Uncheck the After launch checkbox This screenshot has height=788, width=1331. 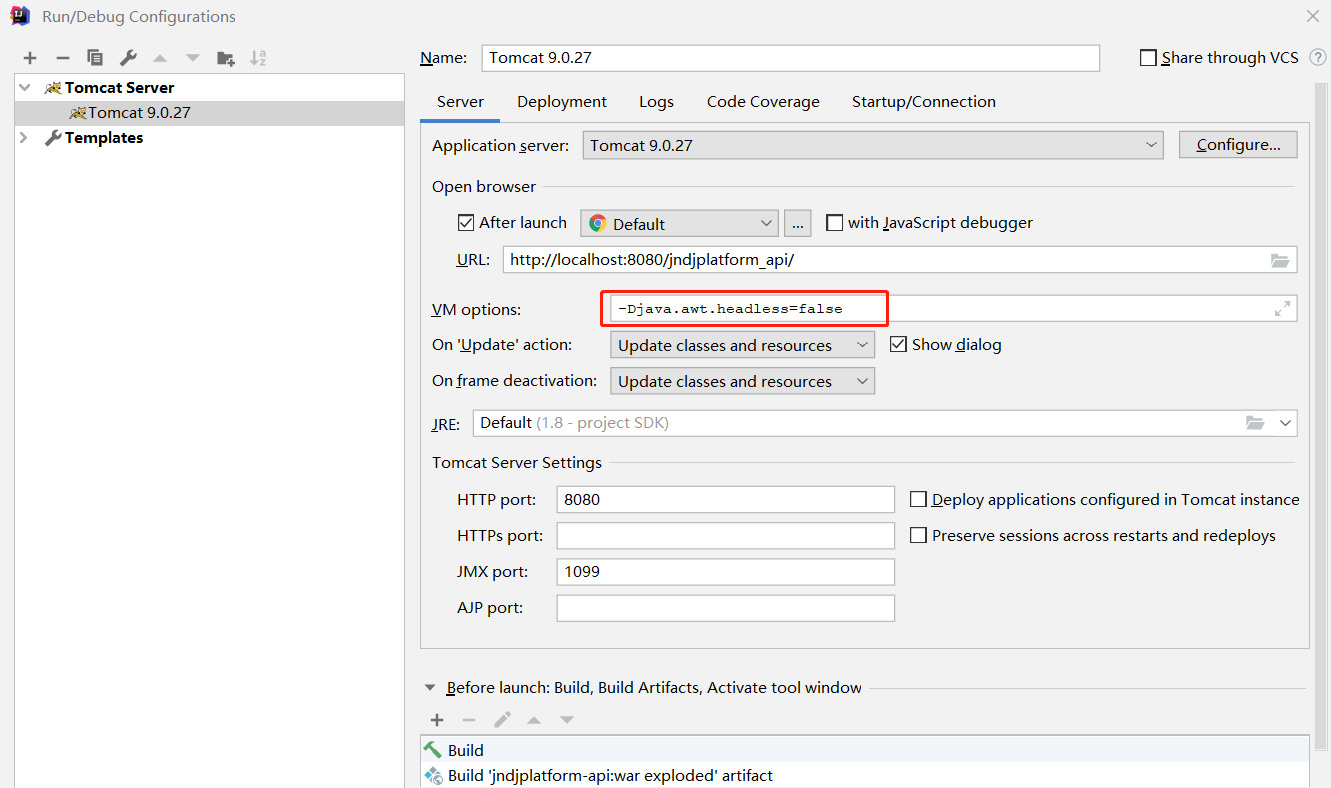tap(465, 223)
